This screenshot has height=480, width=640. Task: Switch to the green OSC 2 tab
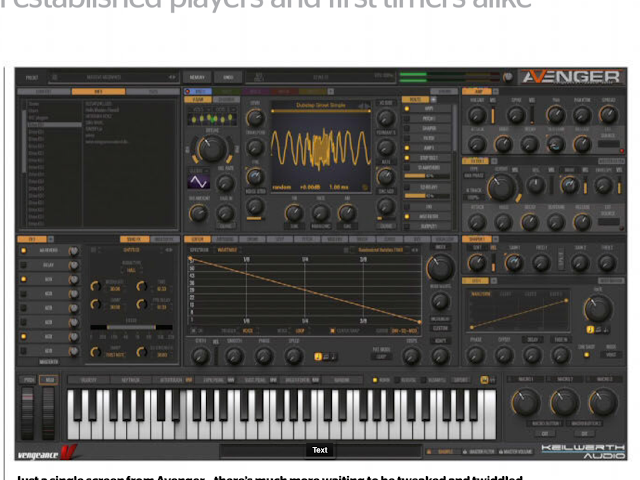(226, 91)
